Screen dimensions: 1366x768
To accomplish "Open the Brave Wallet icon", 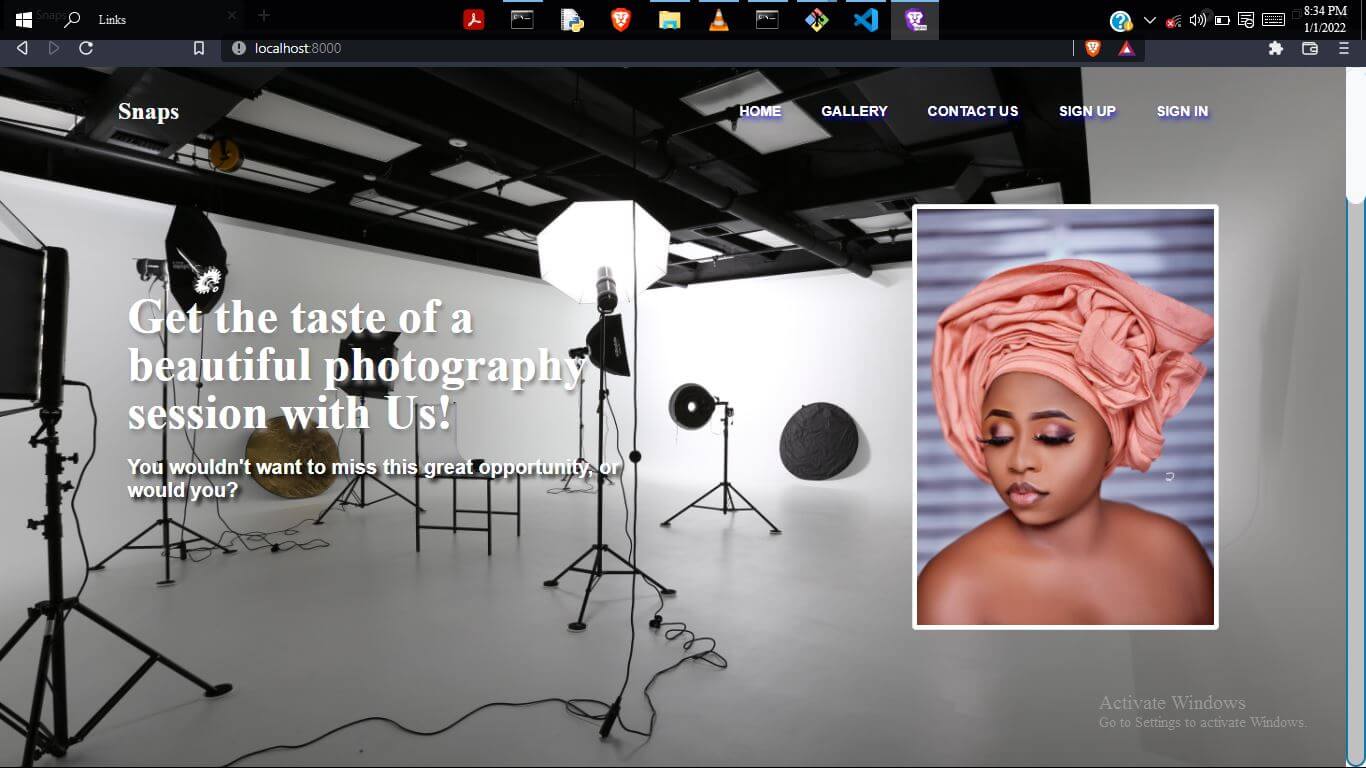I will point(1310,48).
